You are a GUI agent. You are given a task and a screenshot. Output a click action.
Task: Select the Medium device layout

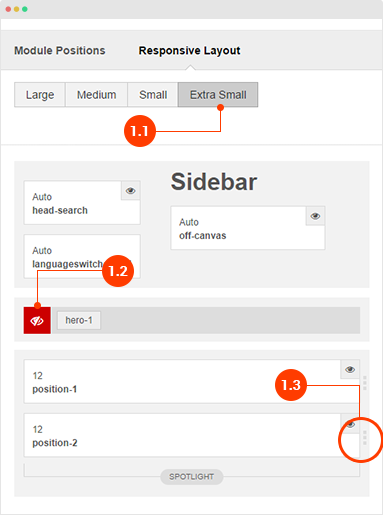pyautogui.click(x=96, y=95)
